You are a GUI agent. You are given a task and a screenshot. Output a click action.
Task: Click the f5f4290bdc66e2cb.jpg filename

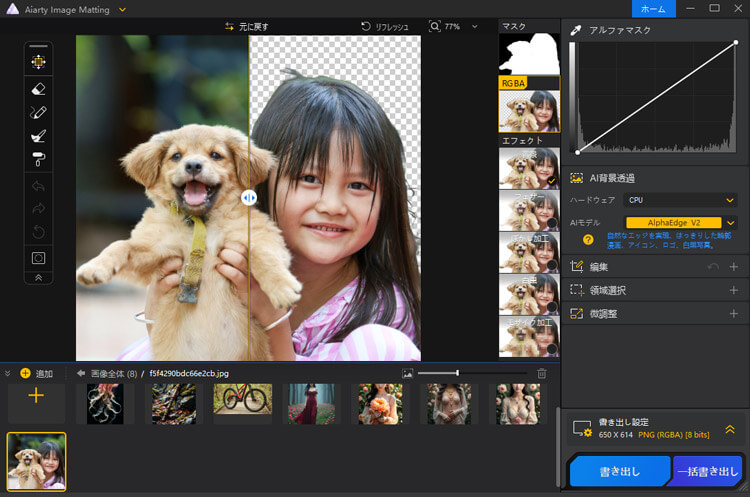tap(189, 374)
